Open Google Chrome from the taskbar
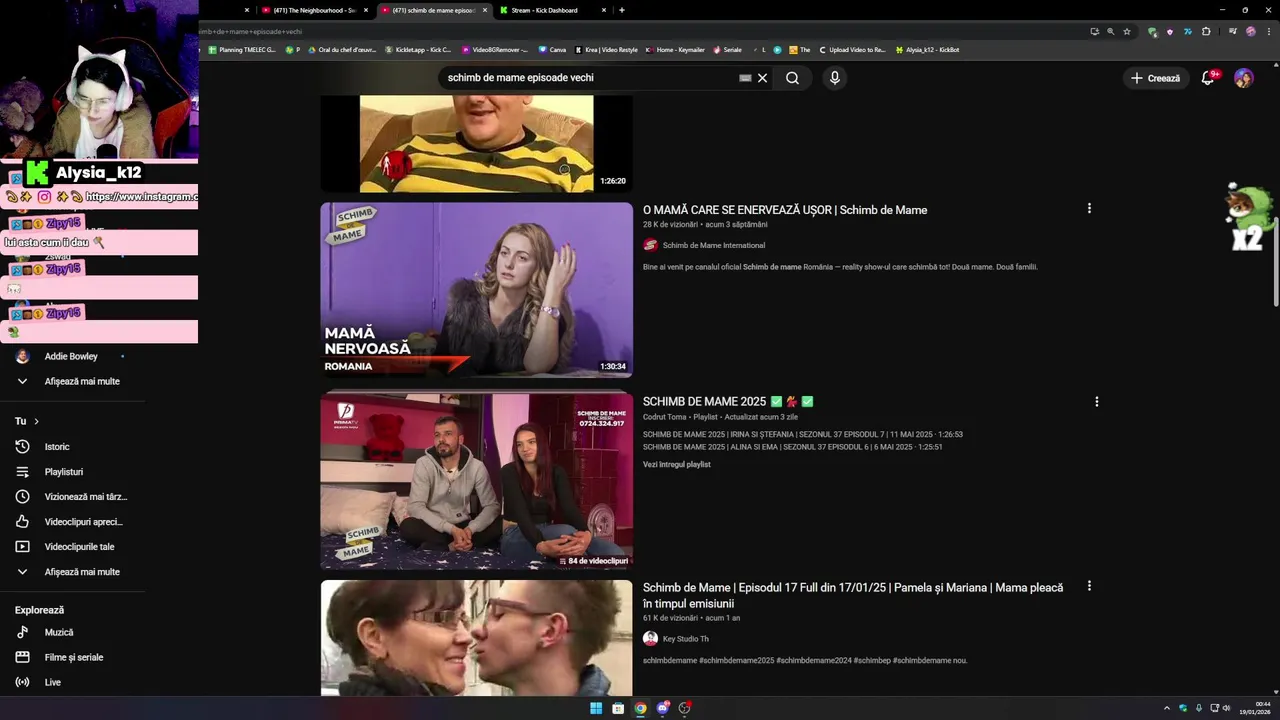 pyautogui.click(x=640, y=708)
